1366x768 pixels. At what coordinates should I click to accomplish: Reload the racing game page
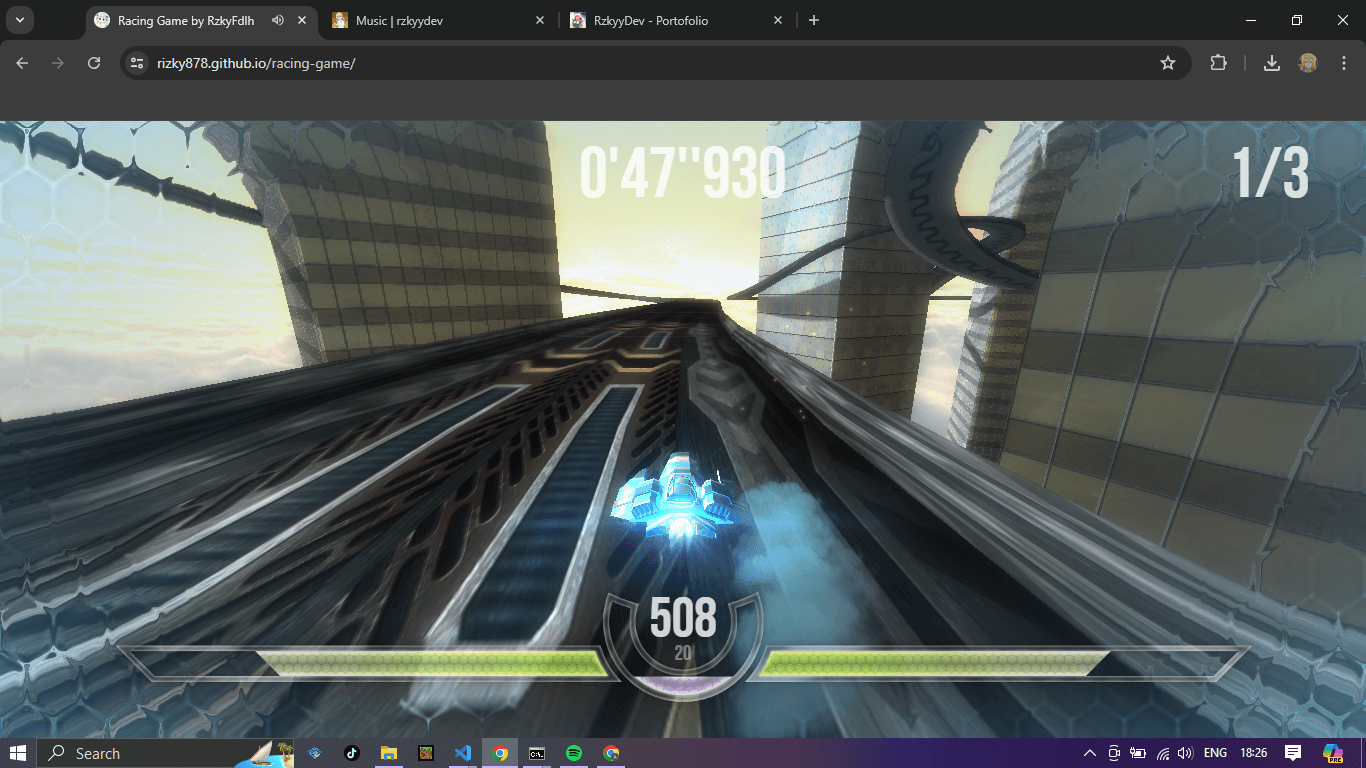point(94,63)
